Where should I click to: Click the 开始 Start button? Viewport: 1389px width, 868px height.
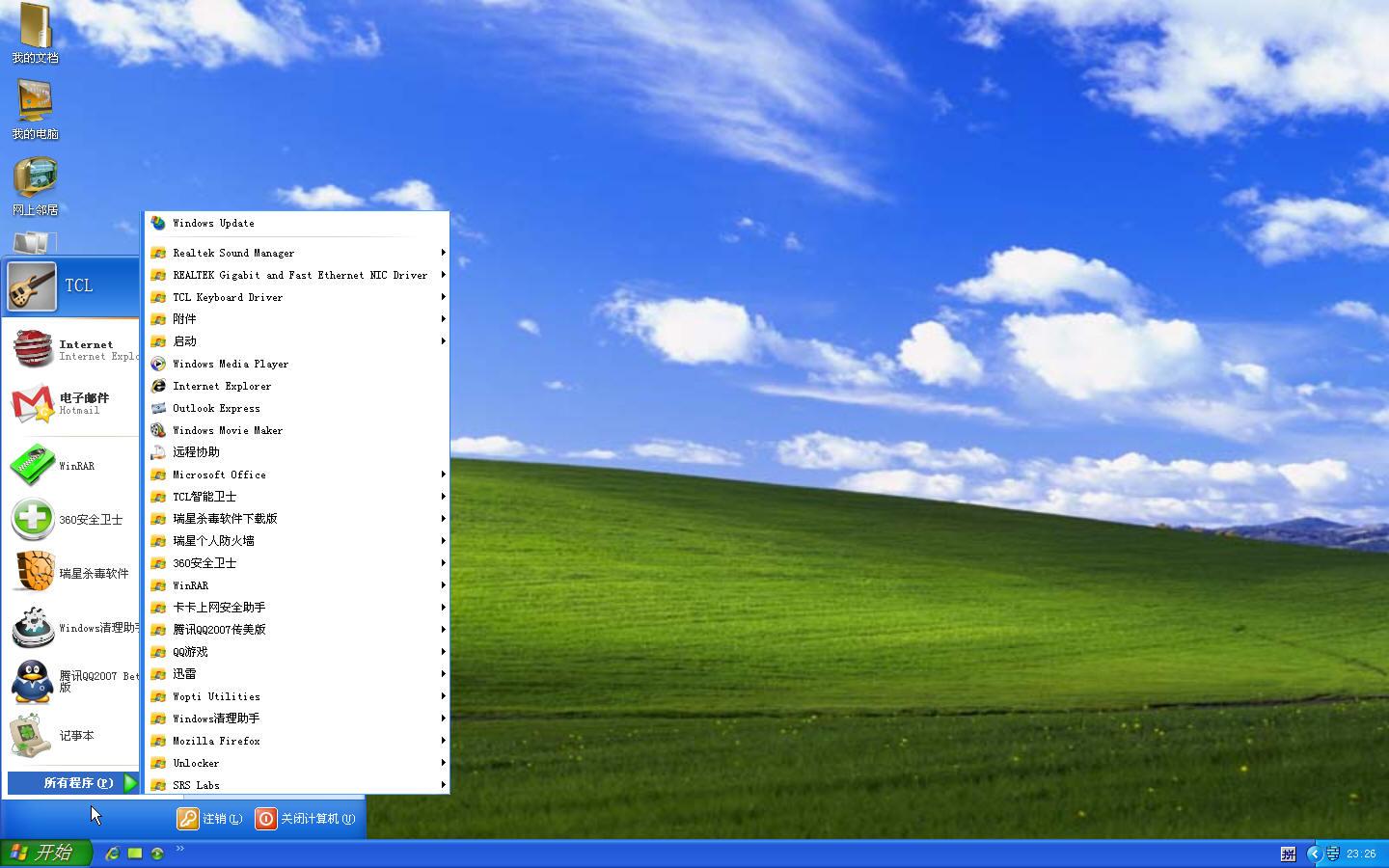(45, 854)
